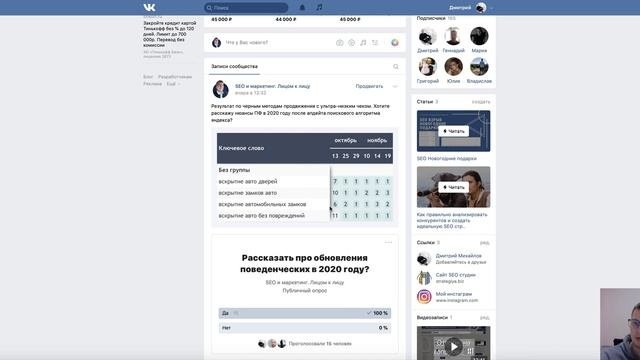Image resolution: width=640 pixels, height=360 pixels.
Task: Click the VK logo in header
Action: tap(149, 7)
